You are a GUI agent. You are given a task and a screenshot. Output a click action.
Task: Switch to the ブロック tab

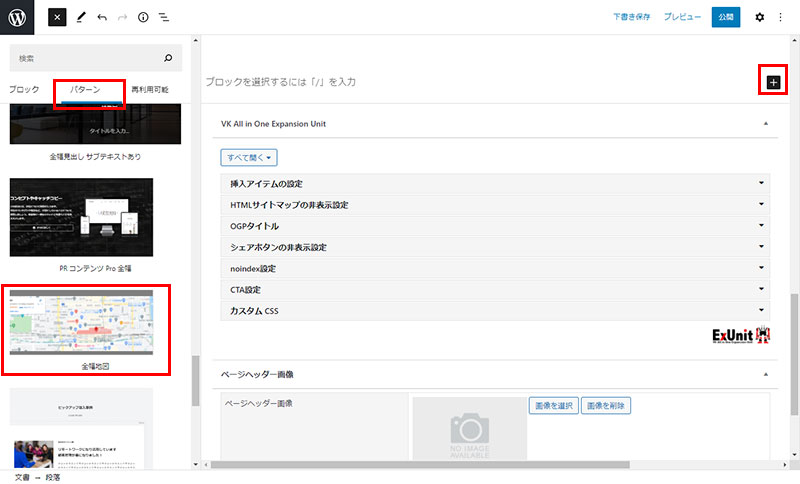tap(24, 90)
